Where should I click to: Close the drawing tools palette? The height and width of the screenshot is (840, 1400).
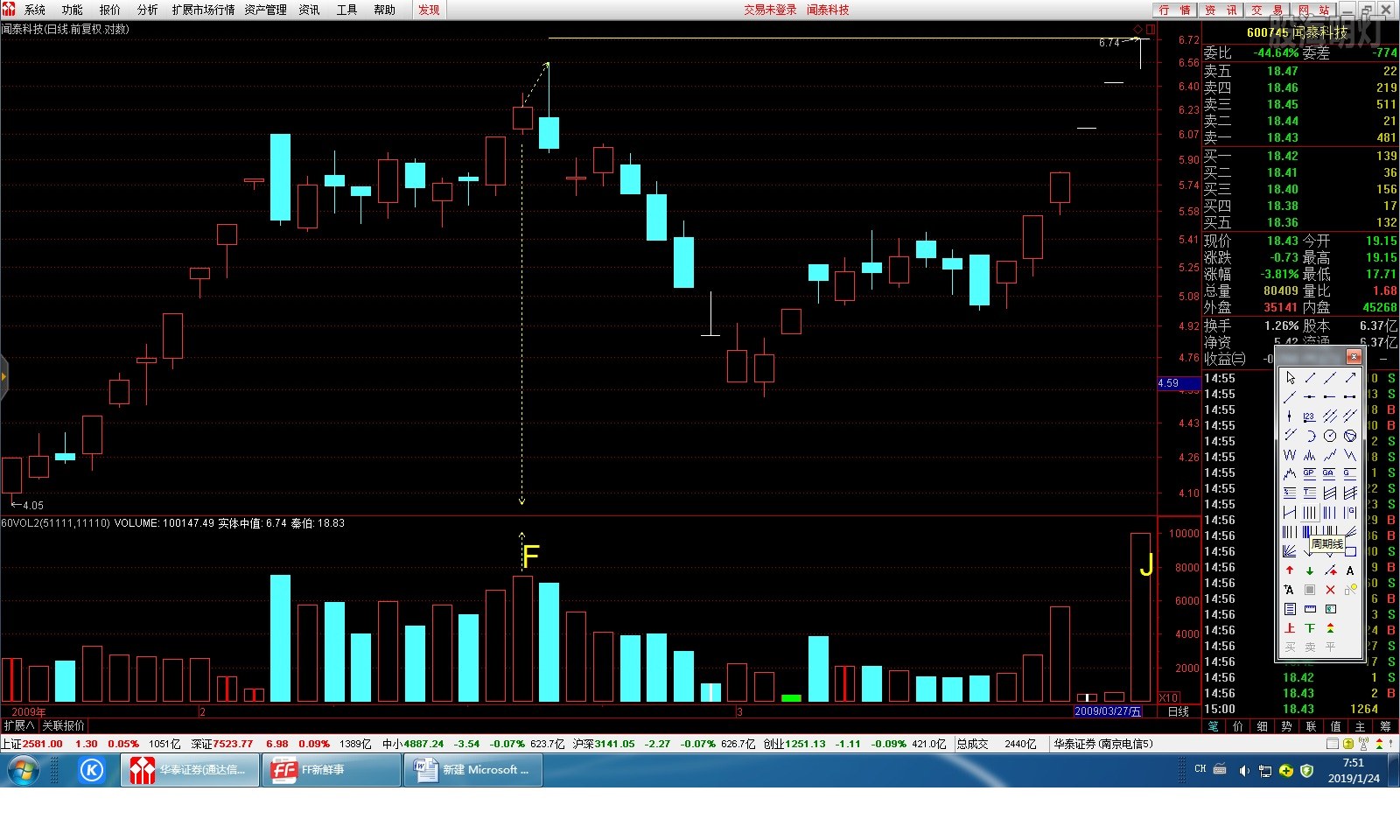click(1354, 357)
